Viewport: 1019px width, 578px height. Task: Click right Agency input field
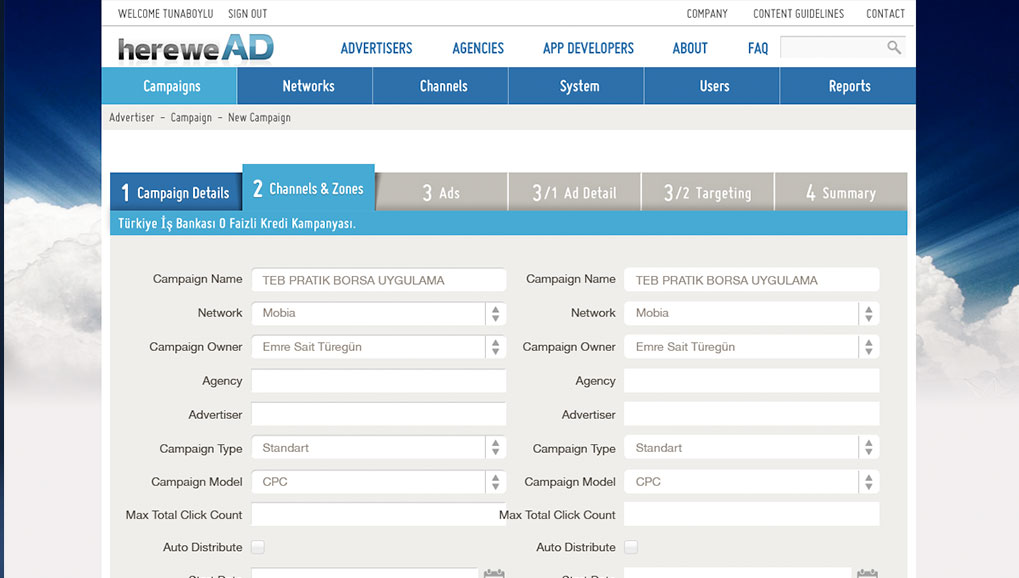752,381
